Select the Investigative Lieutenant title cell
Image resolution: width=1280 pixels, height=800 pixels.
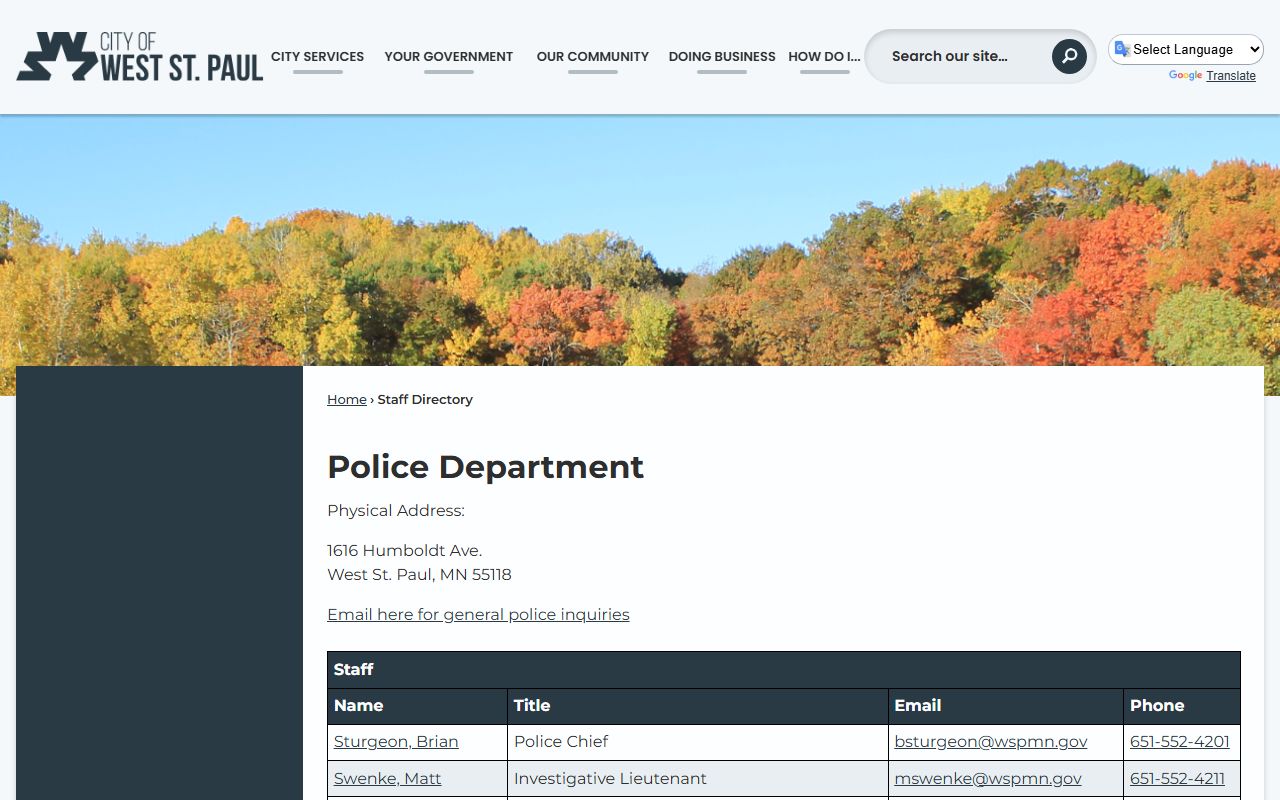coord(698,778)
